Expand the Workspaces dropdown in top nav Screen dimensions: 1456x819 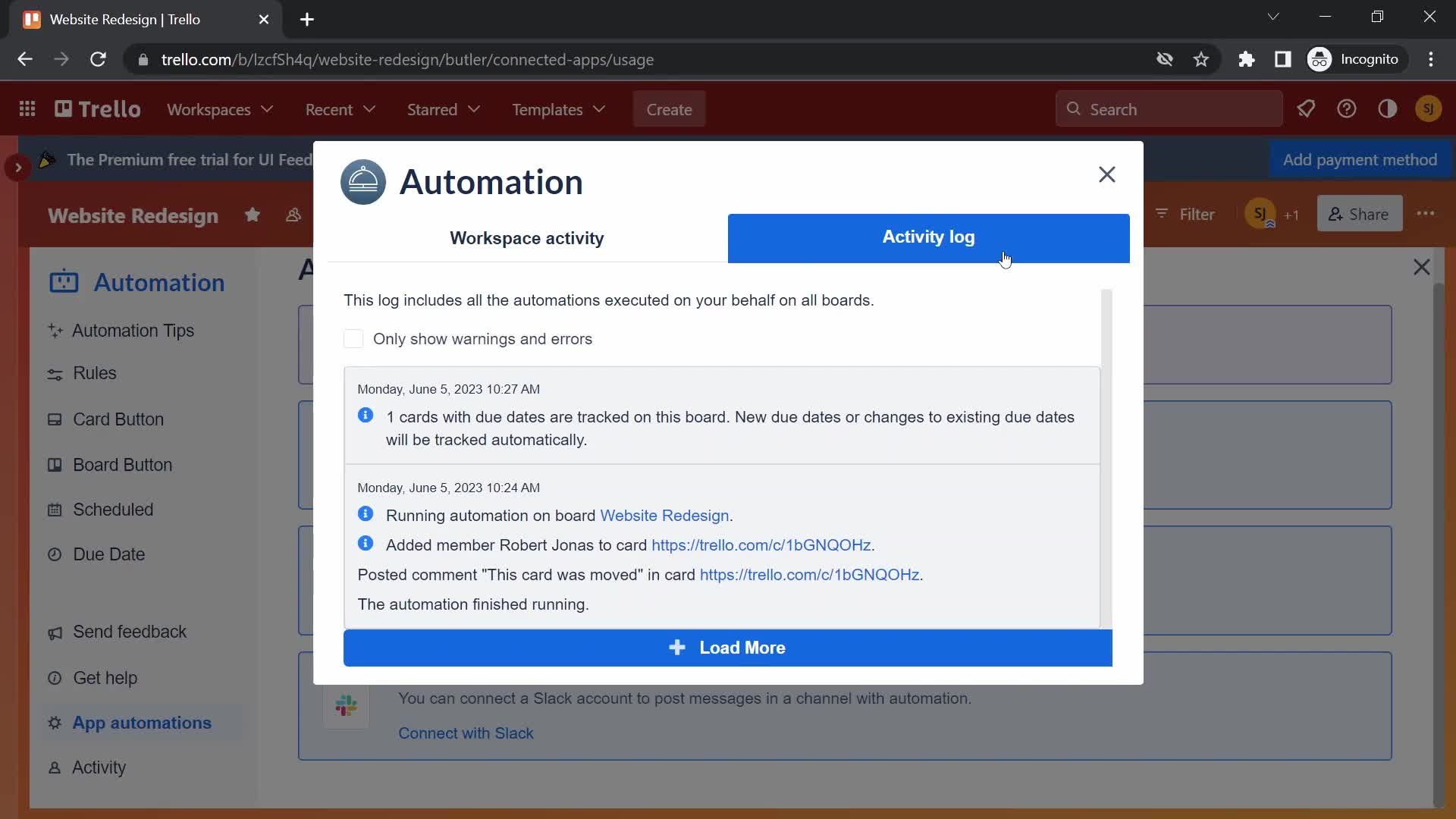pos(219,109)
